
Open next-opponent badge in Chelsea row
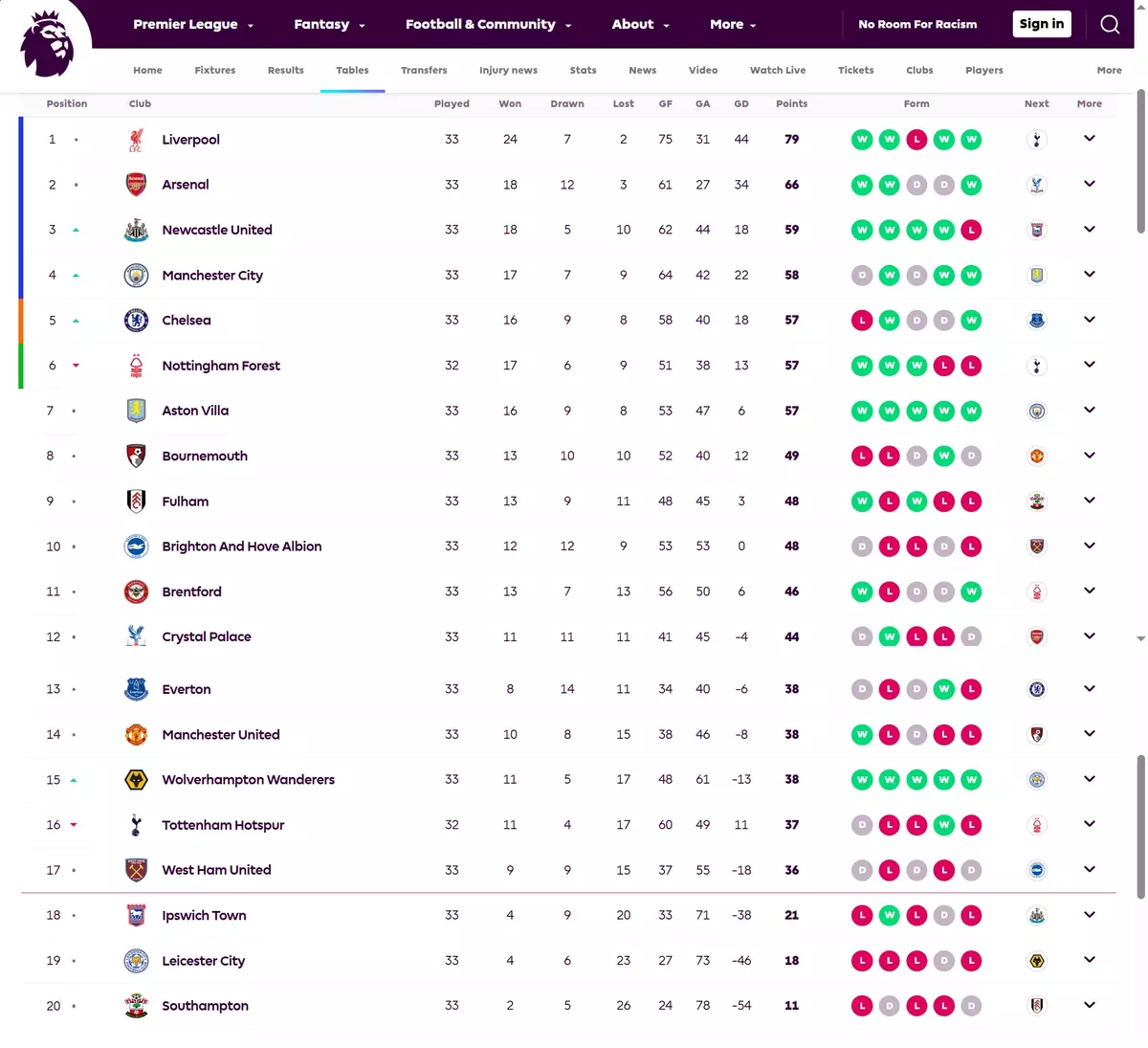click(1036, 321)
